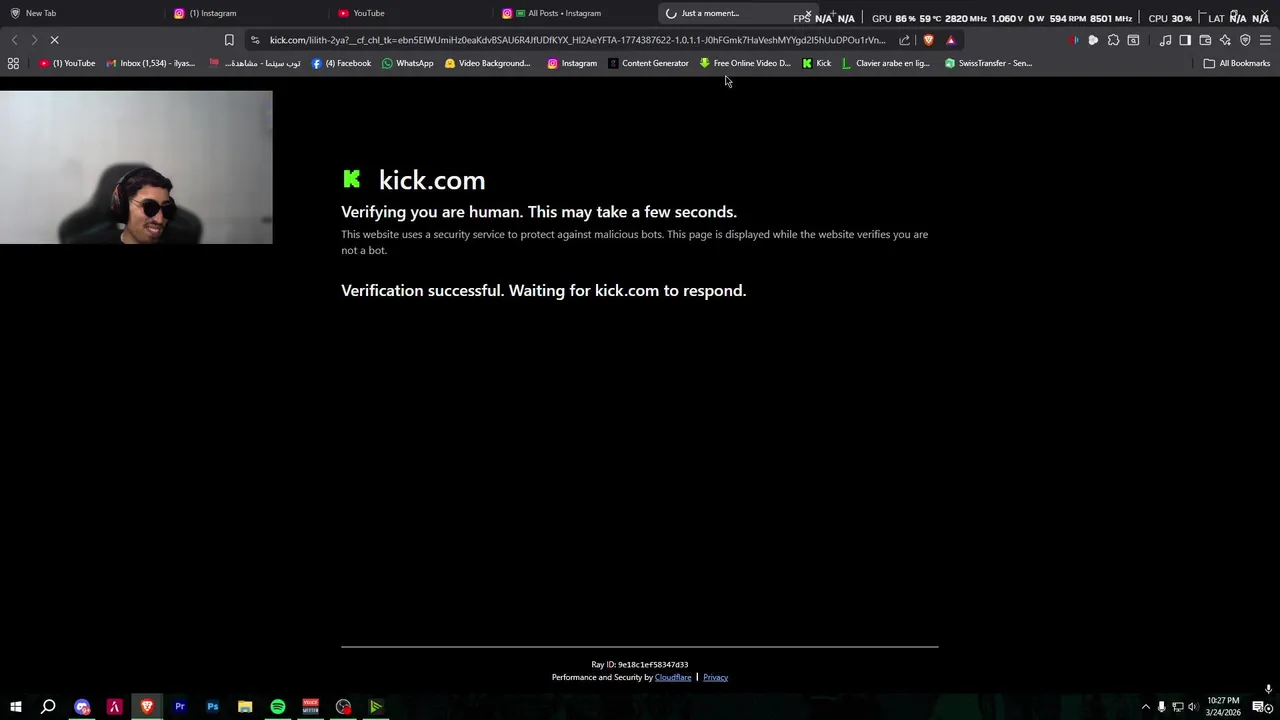Click the webcam overlay thumbnail

136,167
